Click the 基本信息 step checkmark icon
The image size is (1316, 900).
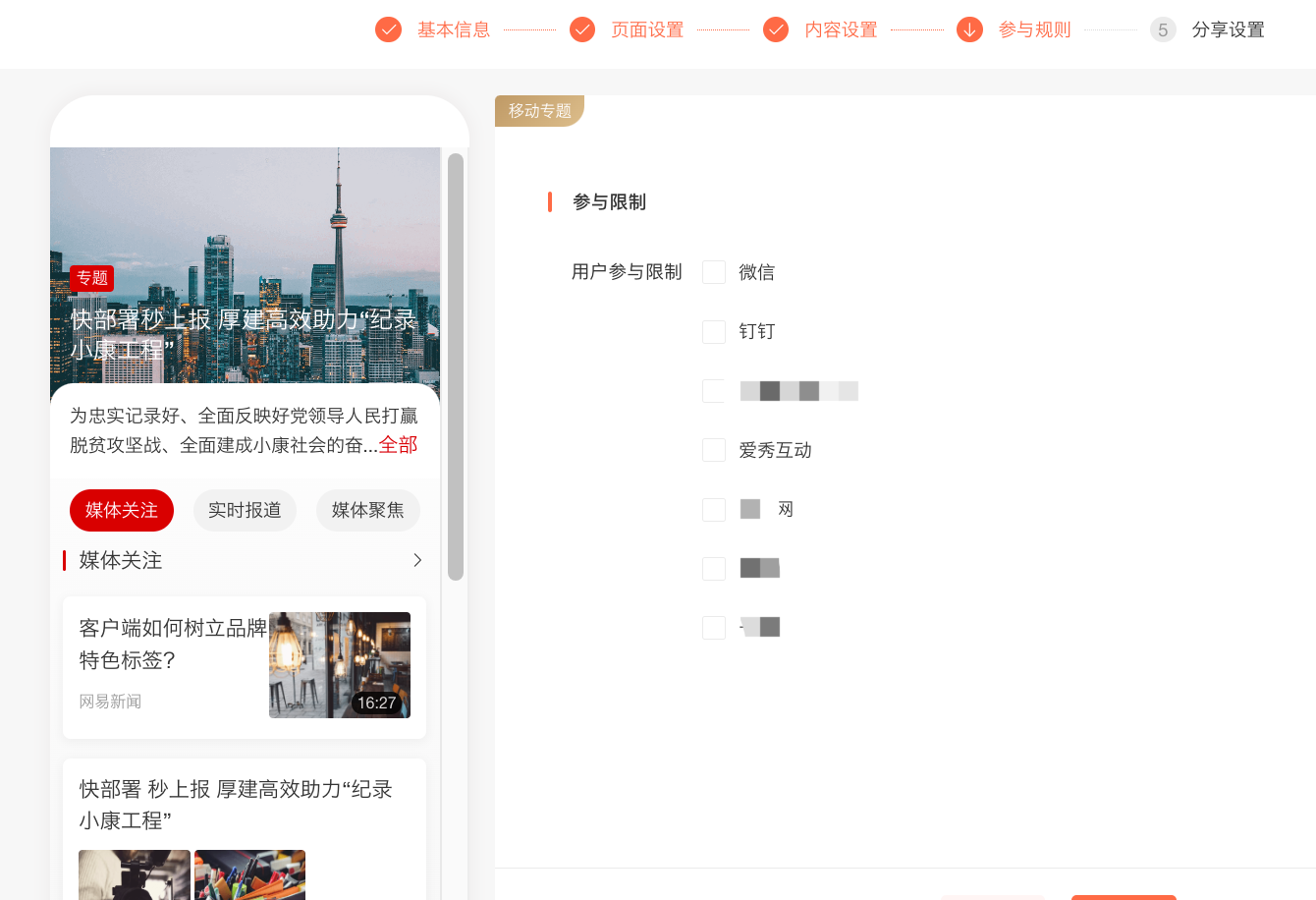pos(389,29)
